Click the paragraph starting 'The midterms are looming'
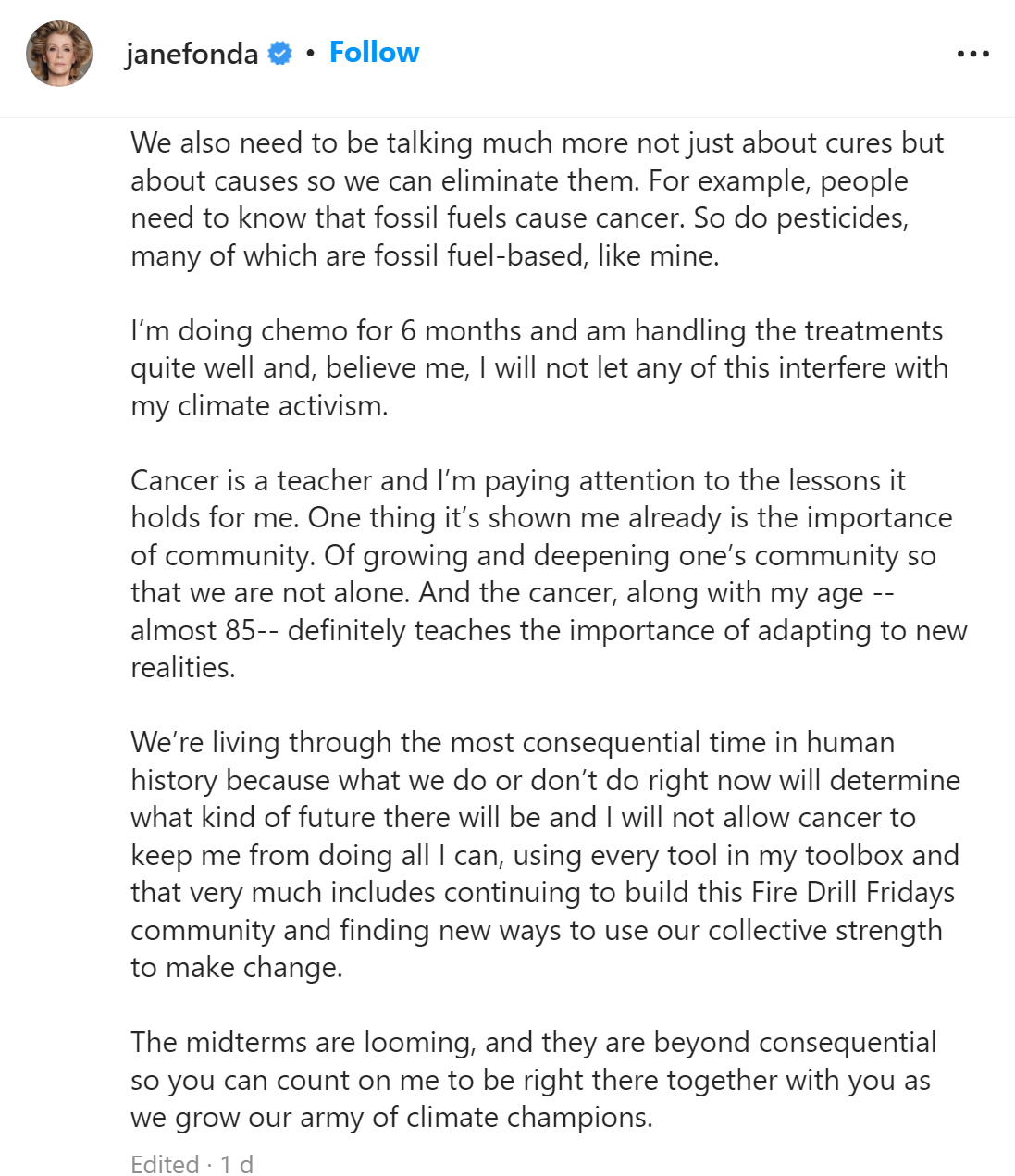The width and height of the screenshot is (1015, 1176). (x=532, y=1079)
